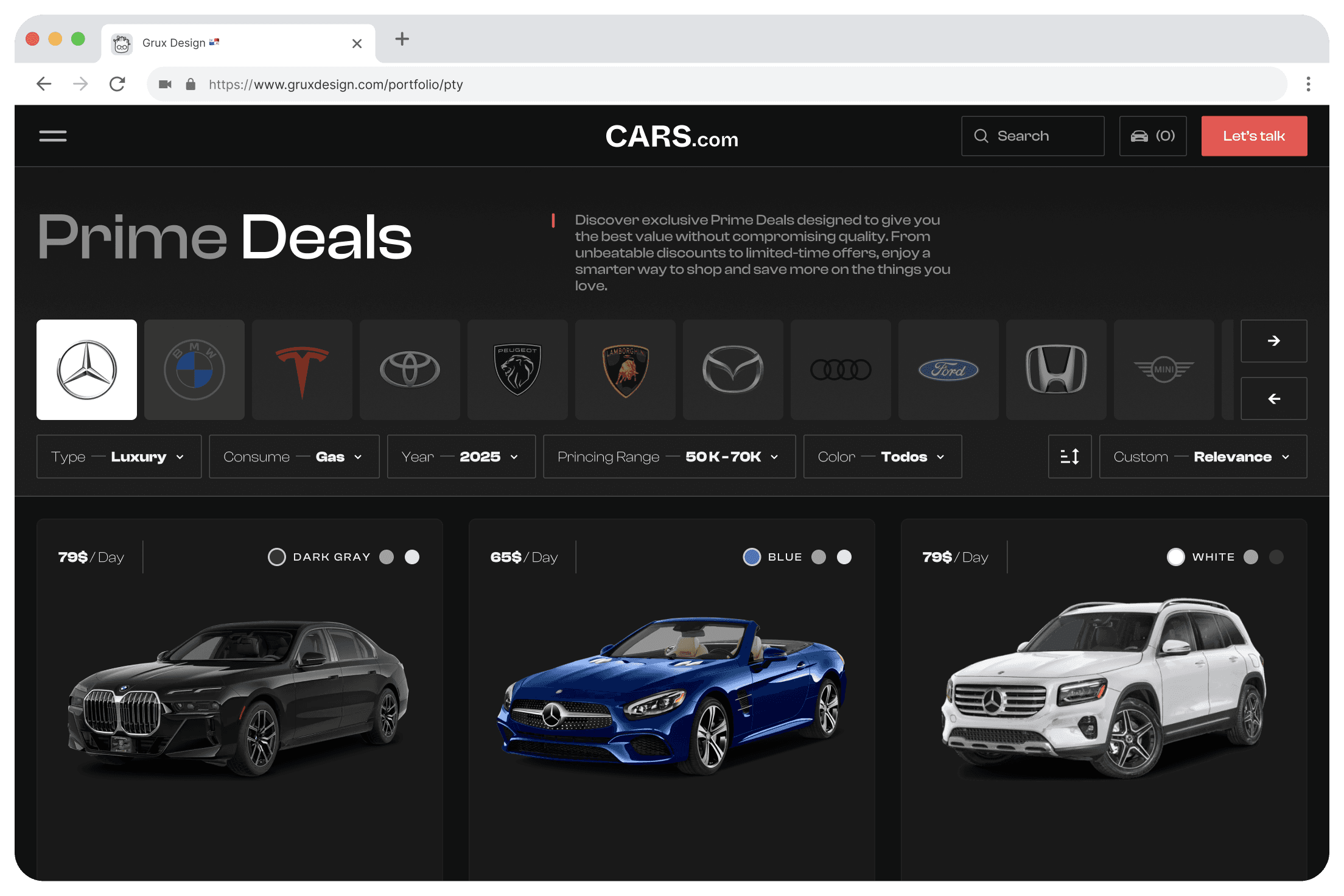
Task: Select White color radio on third car
Action: (x=1176, y=557)
